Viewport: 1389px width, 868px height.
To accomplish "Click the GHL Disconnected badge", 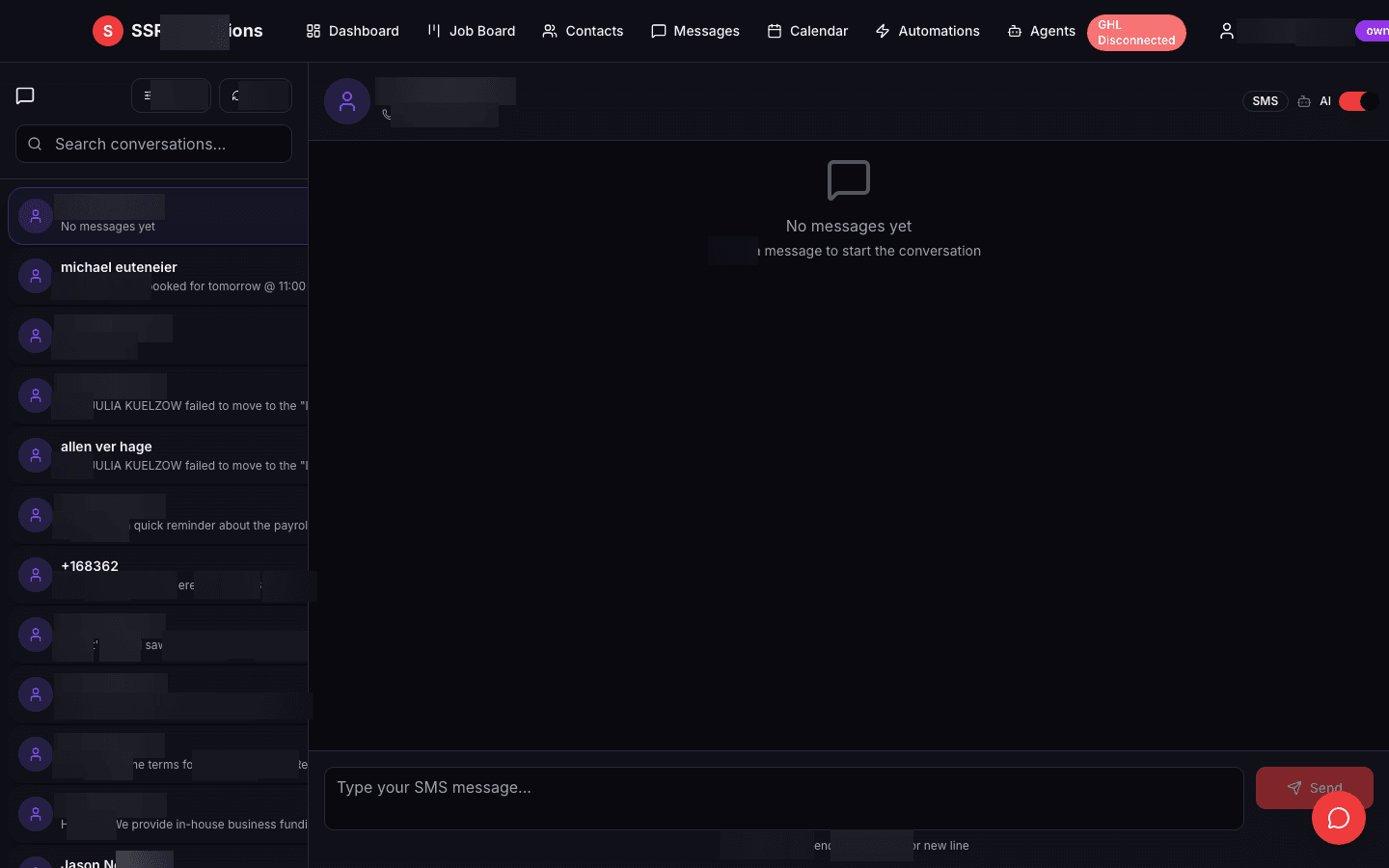I will click(x=1136, y=32).
